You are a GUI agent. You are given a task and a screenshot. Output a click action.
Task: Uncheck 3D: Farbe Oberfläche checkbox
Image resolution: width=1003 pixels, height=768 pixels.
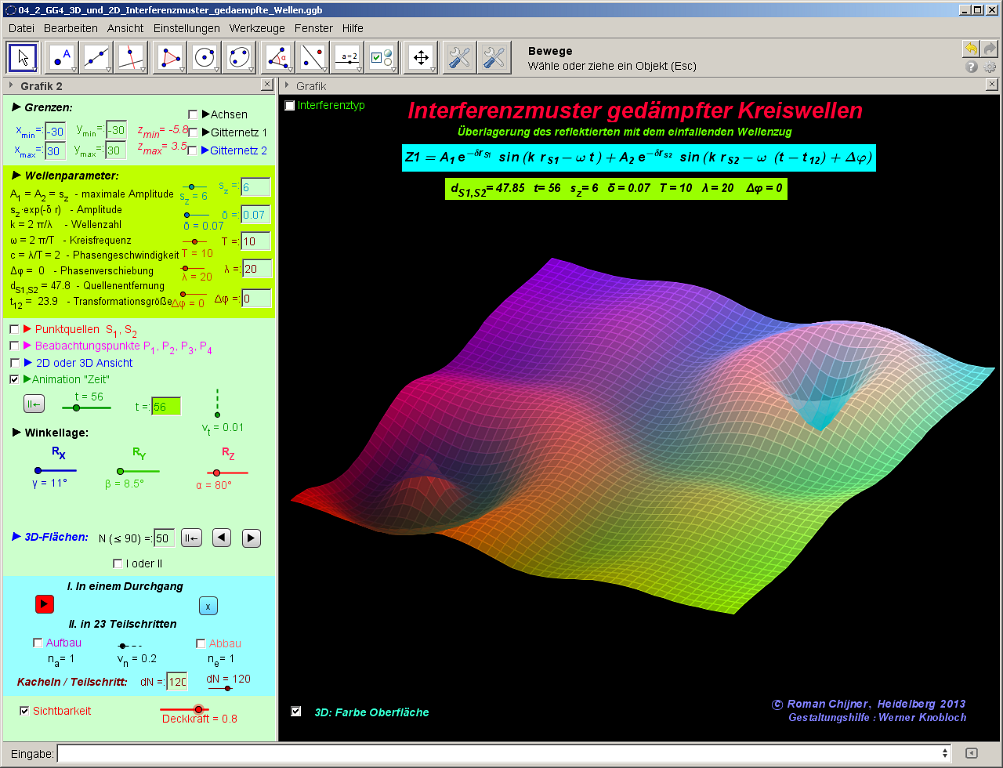[x=295, y=711]
